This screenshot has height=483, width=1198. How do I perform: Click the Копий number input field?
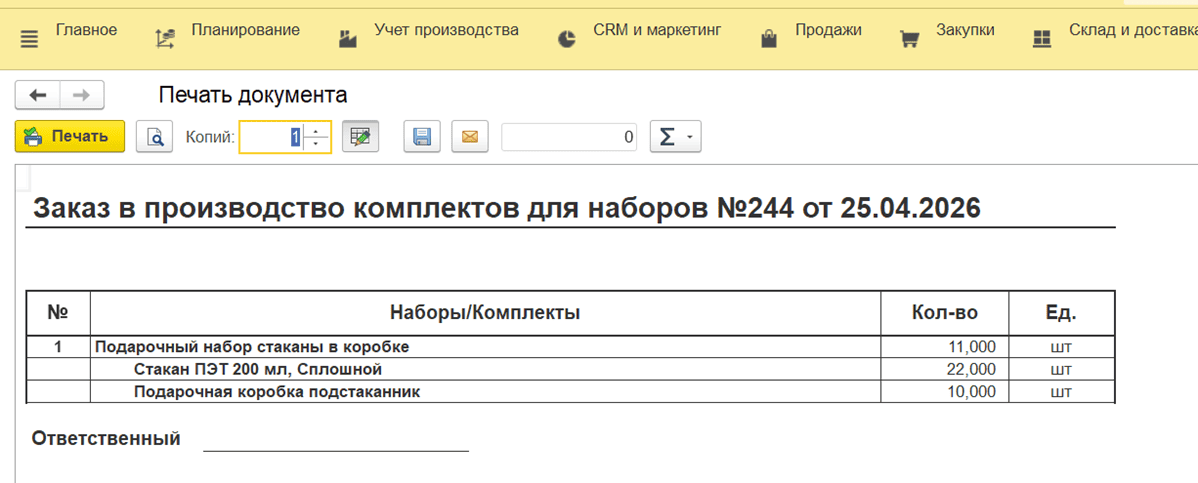tap(270, 137)
